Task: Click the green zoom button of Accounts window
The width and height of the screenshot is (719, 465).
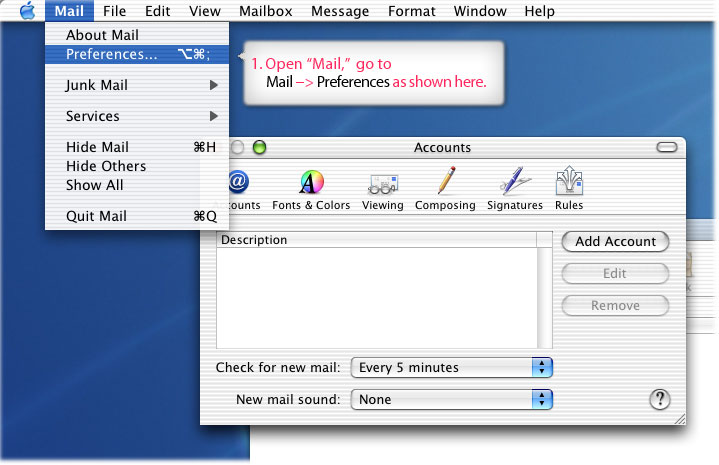Action: pyautogui.click(x=259, y=148)
